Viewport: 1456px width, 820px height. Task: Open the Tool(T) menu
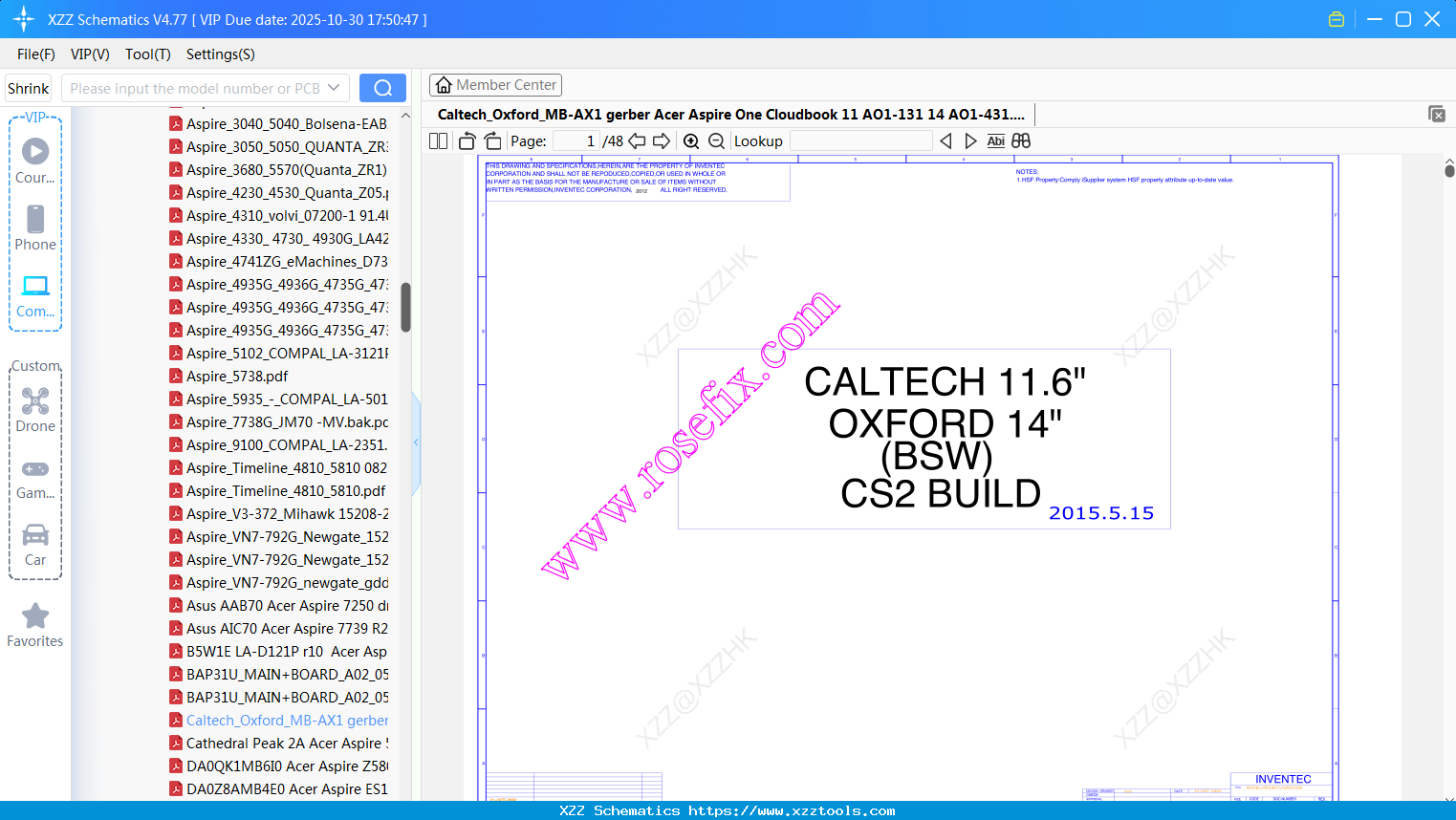click(148, 54)
